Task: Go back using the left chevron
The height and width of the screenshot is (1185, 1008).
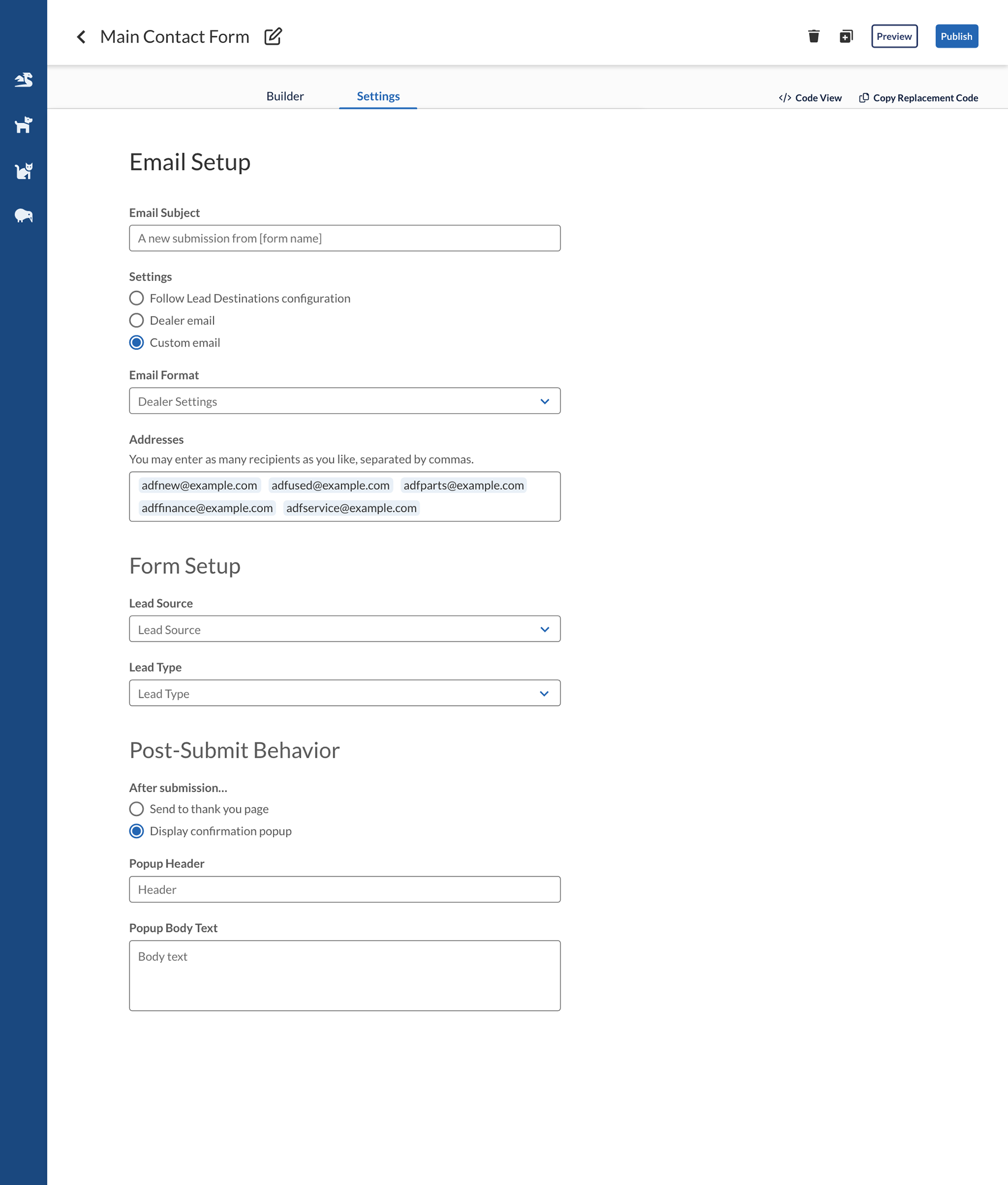Action: click(81, 37)
